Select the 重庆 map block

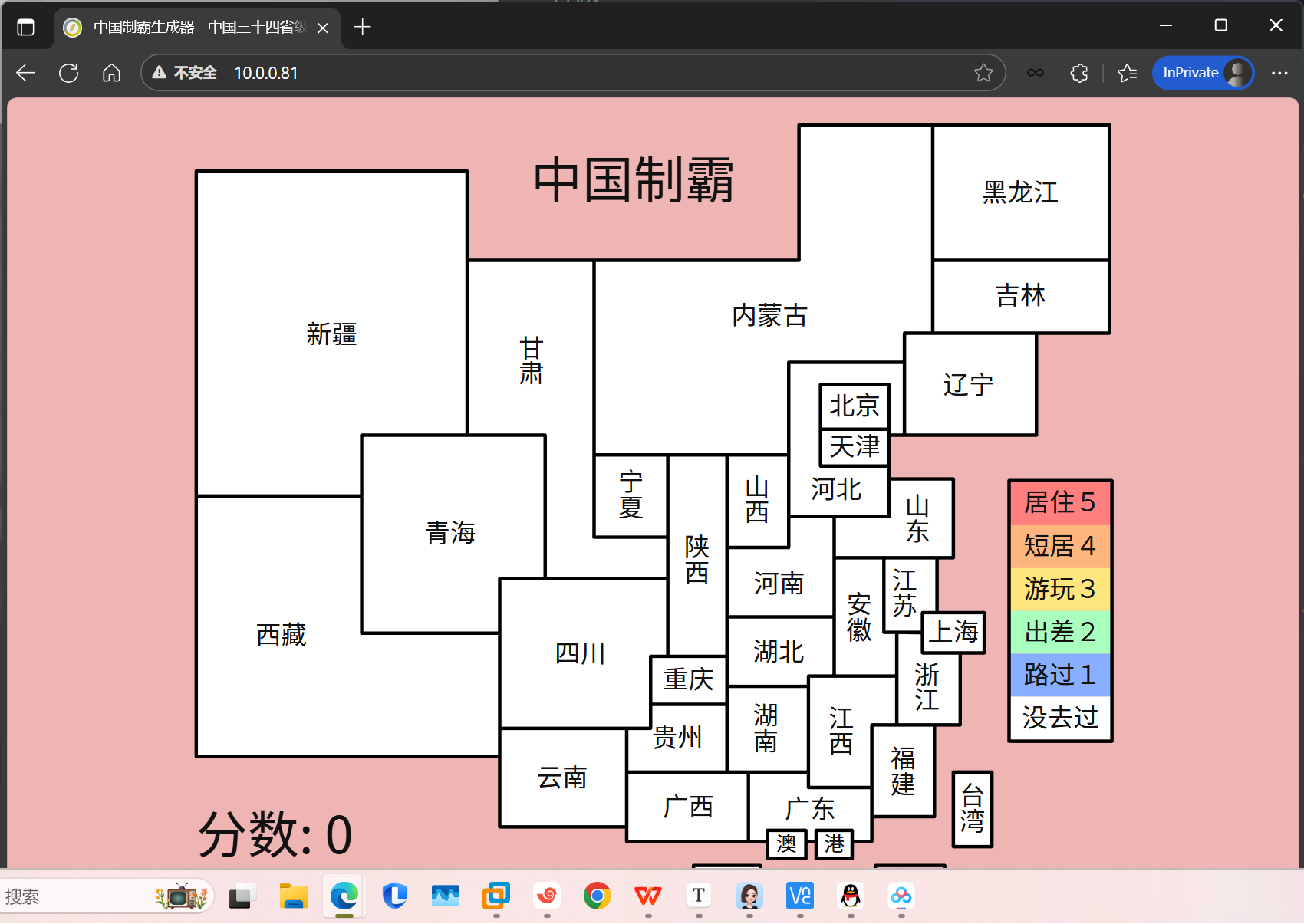point(688,680)
